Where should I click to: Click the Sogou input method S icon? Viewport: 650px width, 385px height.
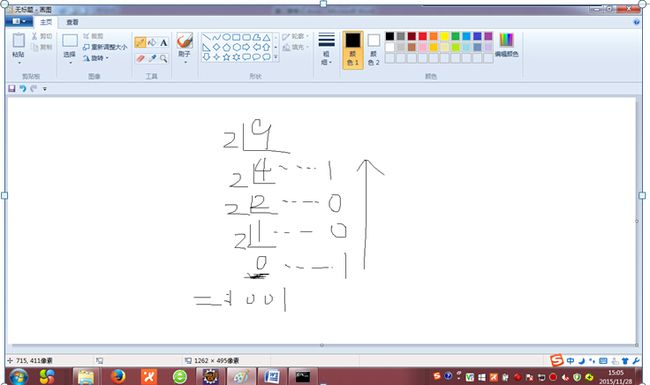tap(557, 360)
